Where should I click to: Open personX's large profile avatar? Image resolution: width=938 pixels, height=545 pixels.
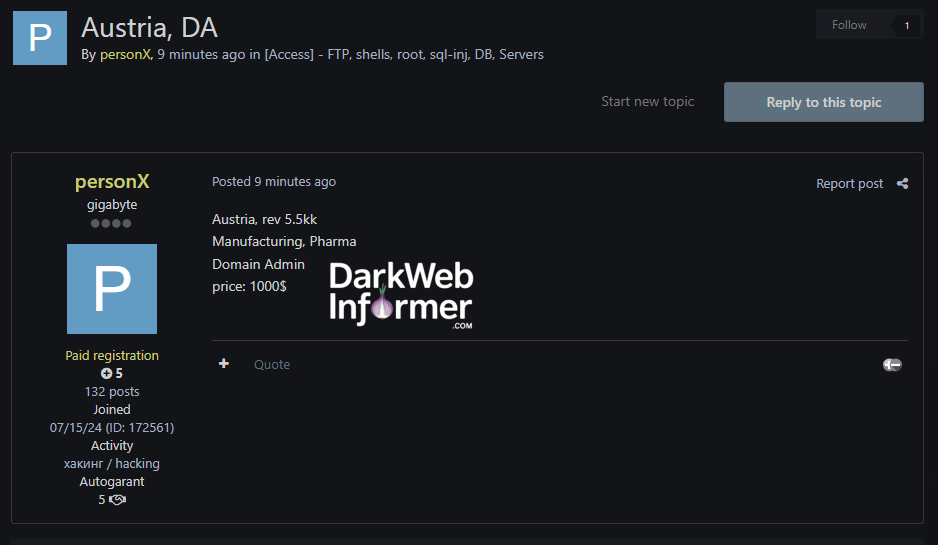coord(112,289)
